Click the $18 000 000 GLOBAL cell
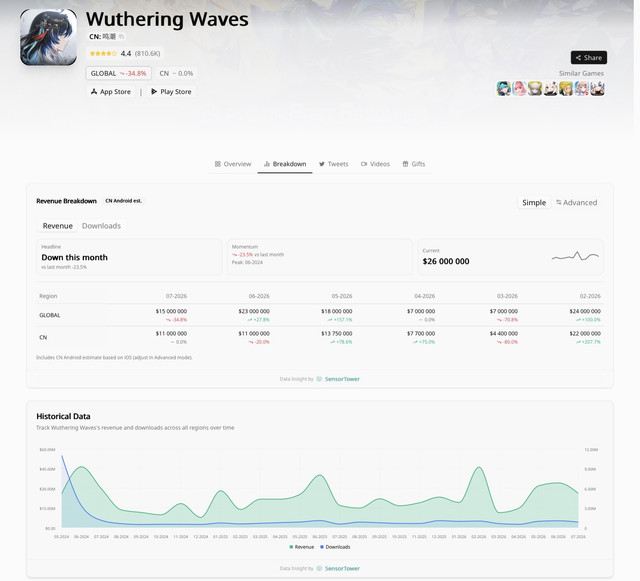The height and width of the screenshot is (581, 640). click(336, 311)
